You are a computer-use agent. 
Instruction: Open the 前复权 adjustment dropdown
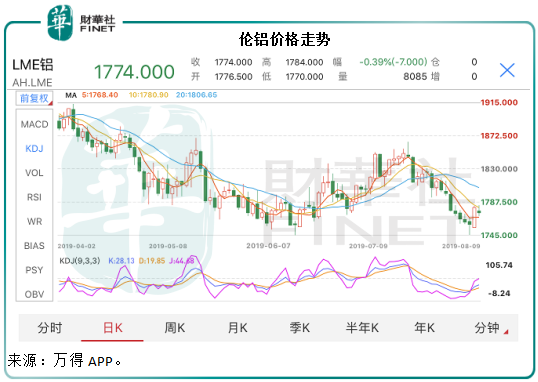click(34, 99)
